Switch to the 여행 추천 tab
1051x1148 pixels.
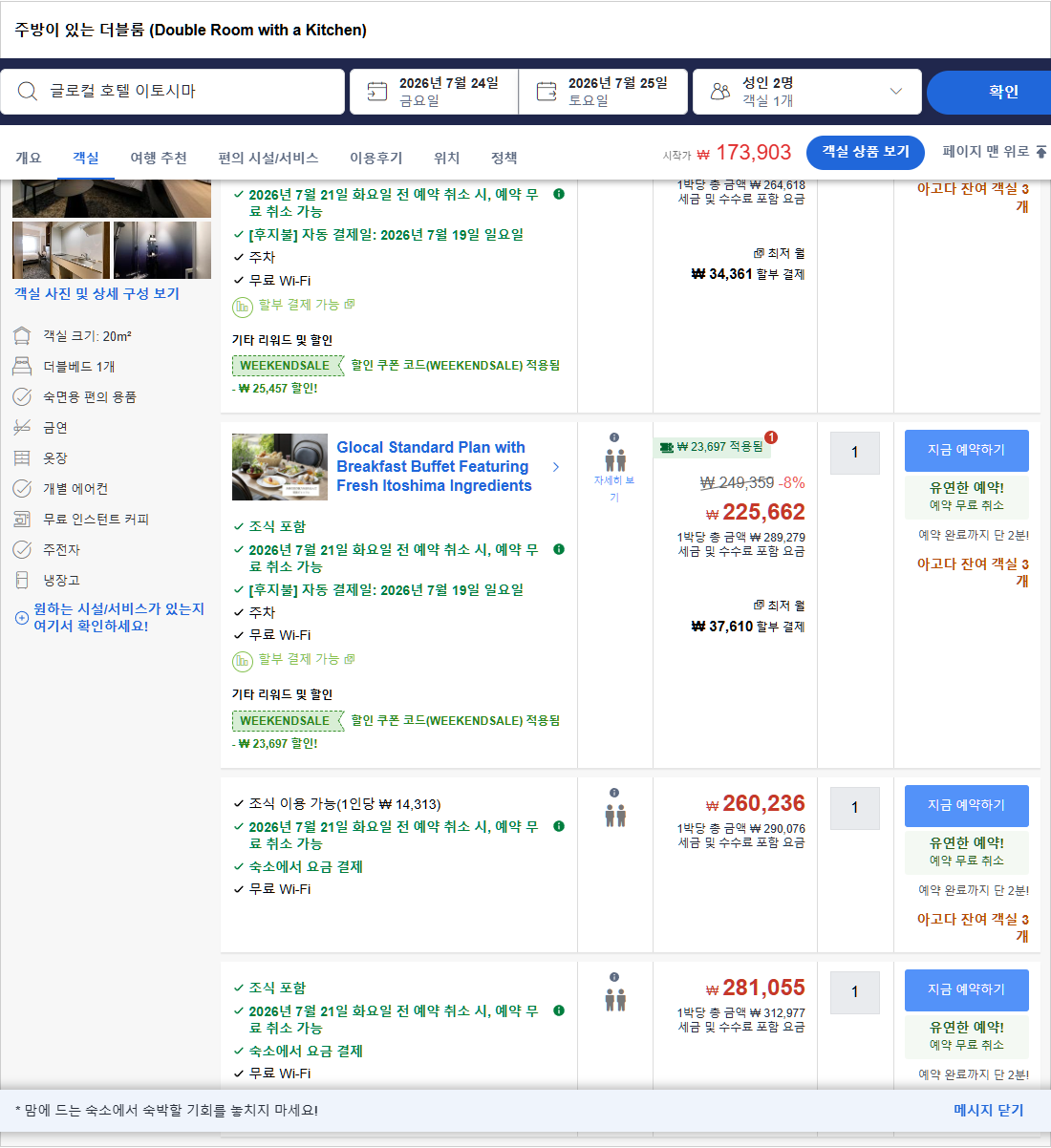pyautogui.click(x=159, y=158)
